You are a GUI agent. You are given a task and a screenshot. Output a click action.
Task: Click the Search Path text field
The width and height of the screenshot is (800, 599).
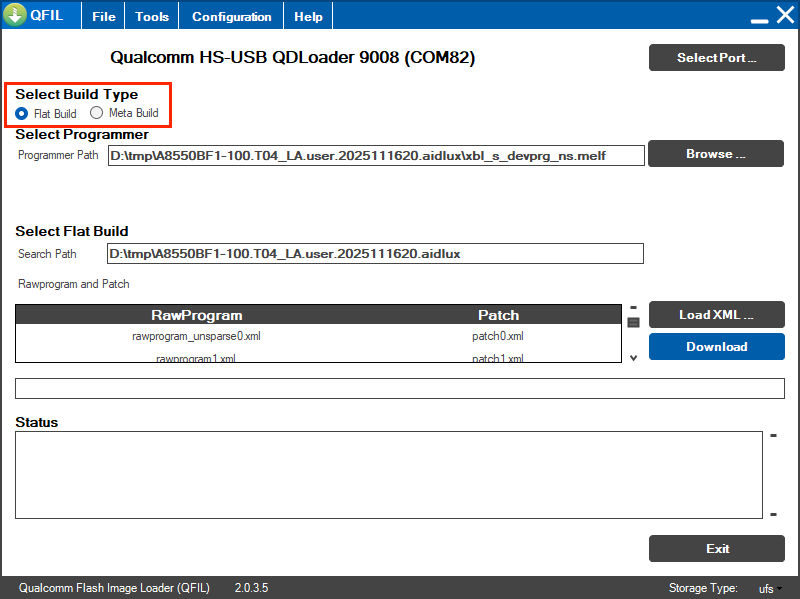[376, 254]
